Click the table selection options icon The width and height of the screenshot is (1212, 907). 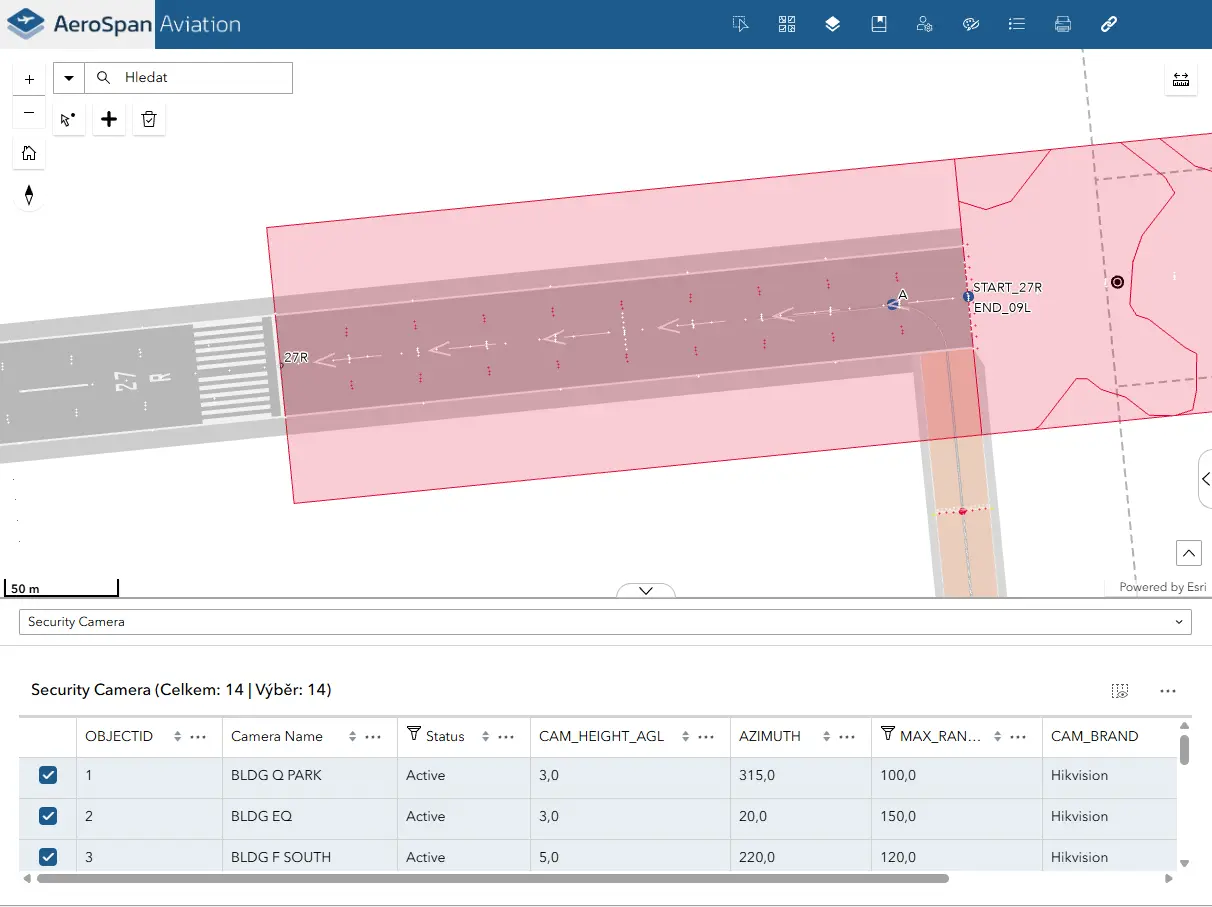(1120, 690)
